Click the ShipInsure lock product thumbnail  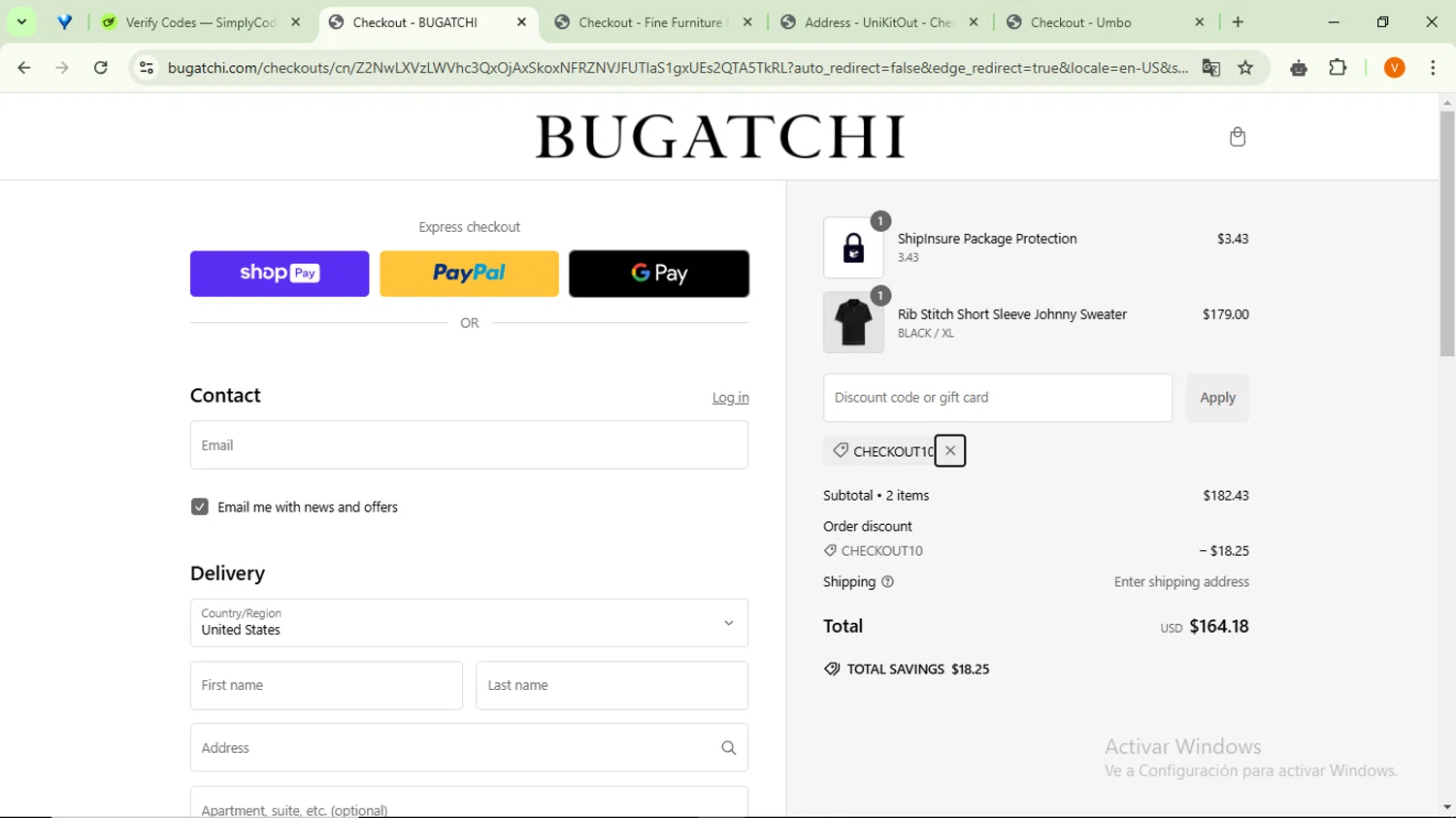[853, 247]
